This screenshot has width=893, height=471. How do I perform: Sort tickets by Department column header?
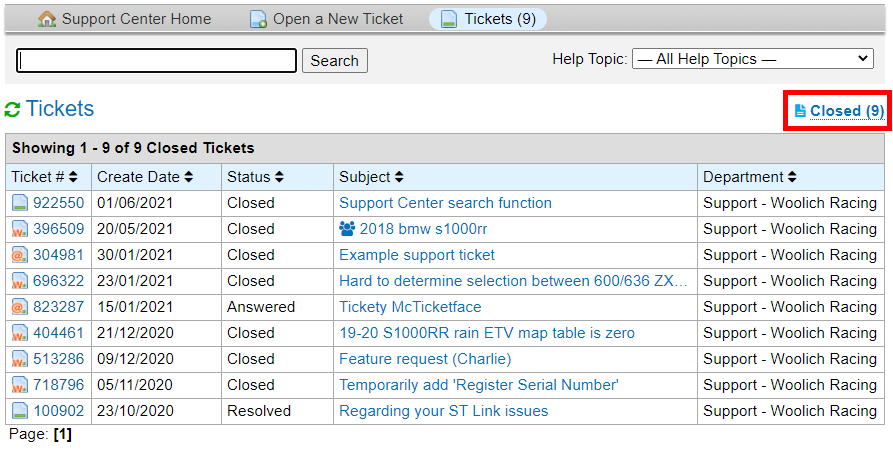click(749, 177)
